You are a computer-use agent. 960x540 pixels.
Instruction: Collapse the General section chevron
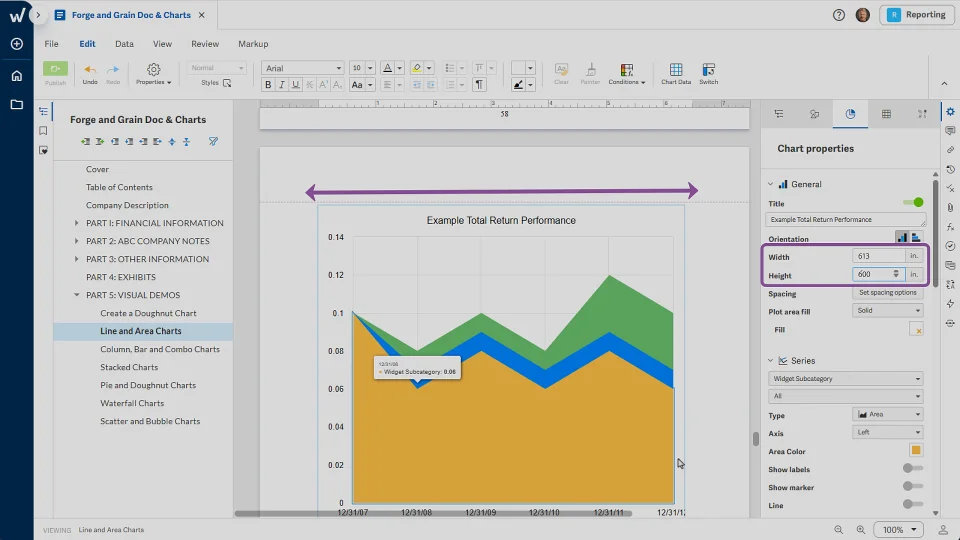point(771,184)
